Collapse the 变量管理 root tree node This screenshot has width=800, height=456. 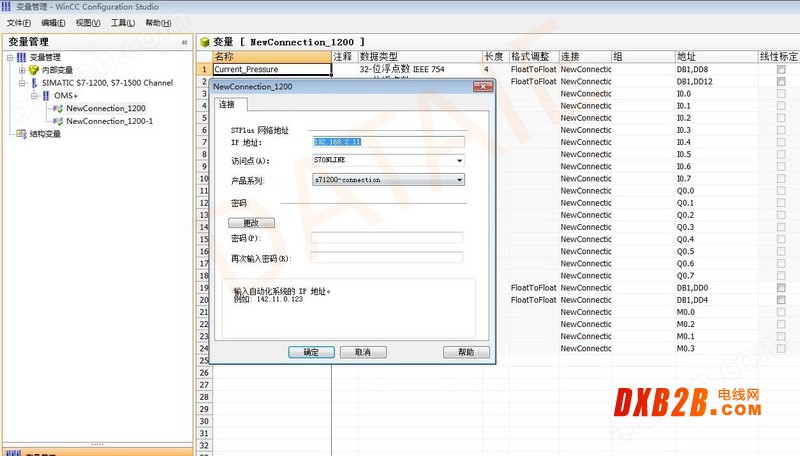point(10,57)
